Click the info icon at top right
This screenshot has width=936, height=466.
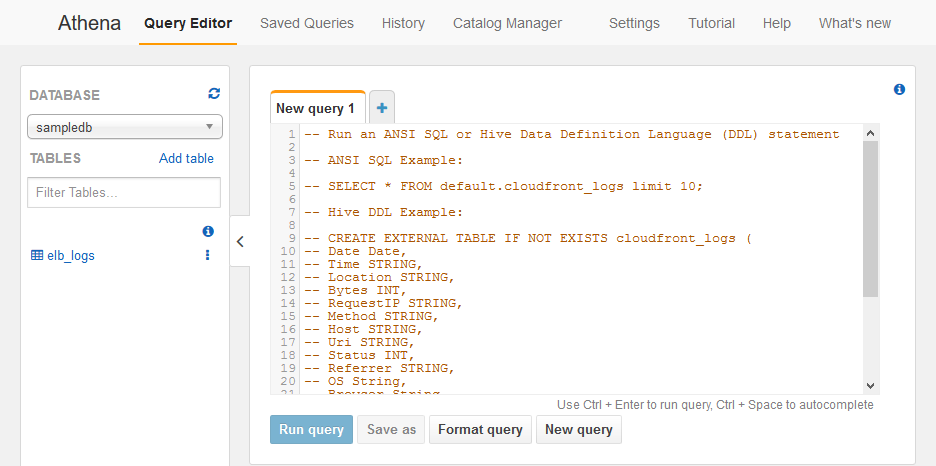[899, 90]
